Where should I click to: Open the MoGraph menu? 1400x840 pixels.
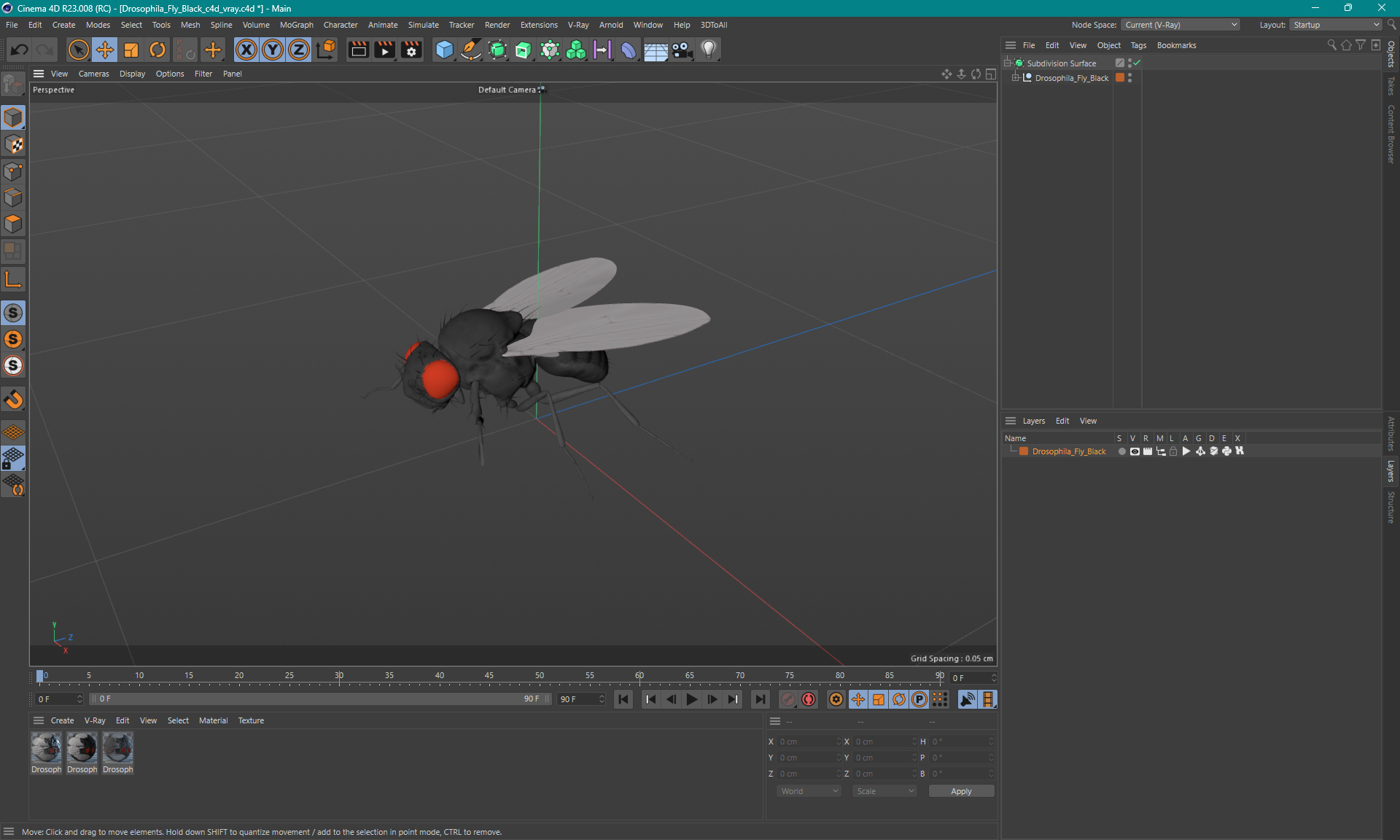pyautogui.click(x=294, y=24)
